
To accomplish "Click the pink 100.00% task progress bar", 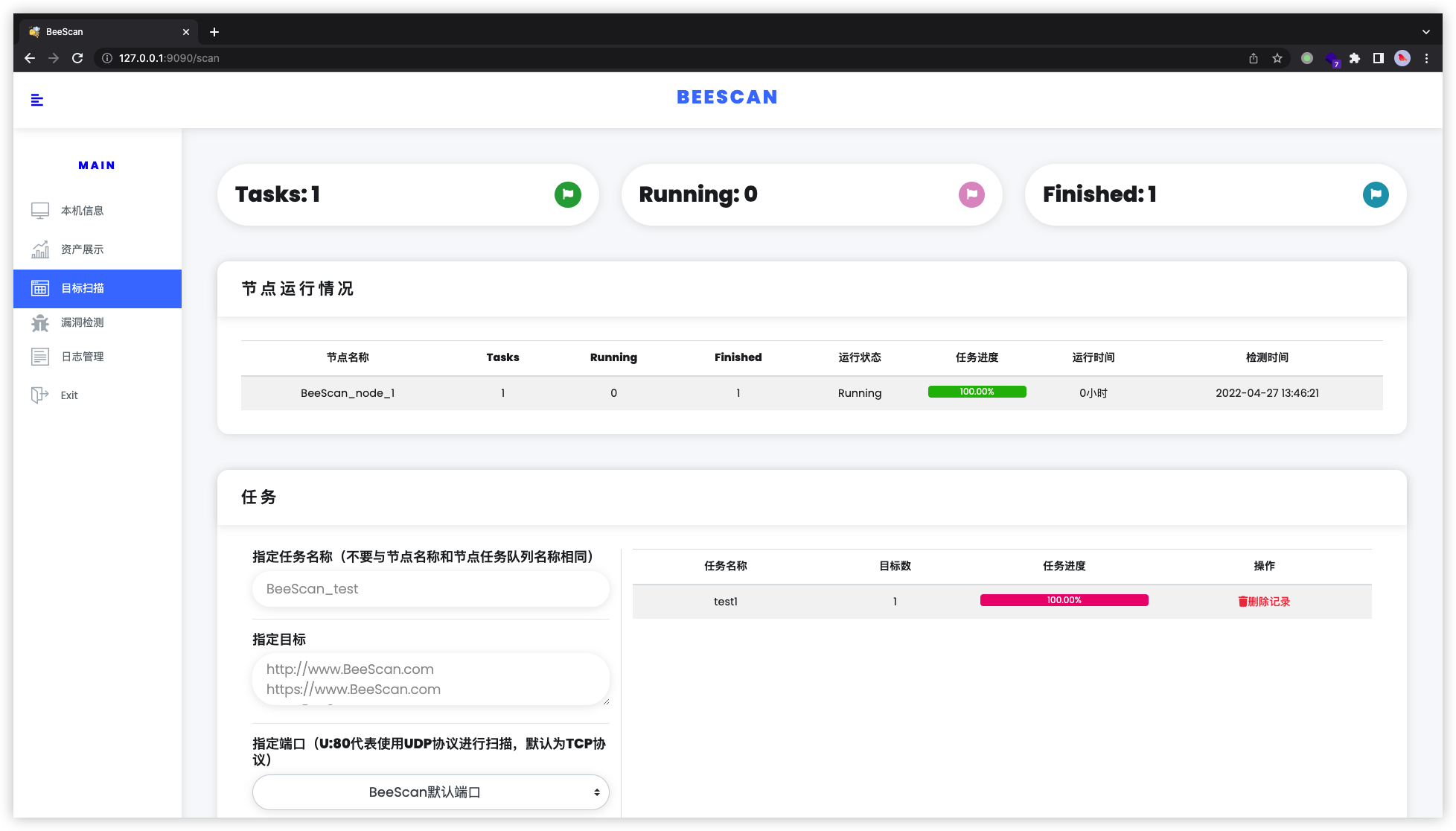I will pyautogui.click(x=1064, y=600).
